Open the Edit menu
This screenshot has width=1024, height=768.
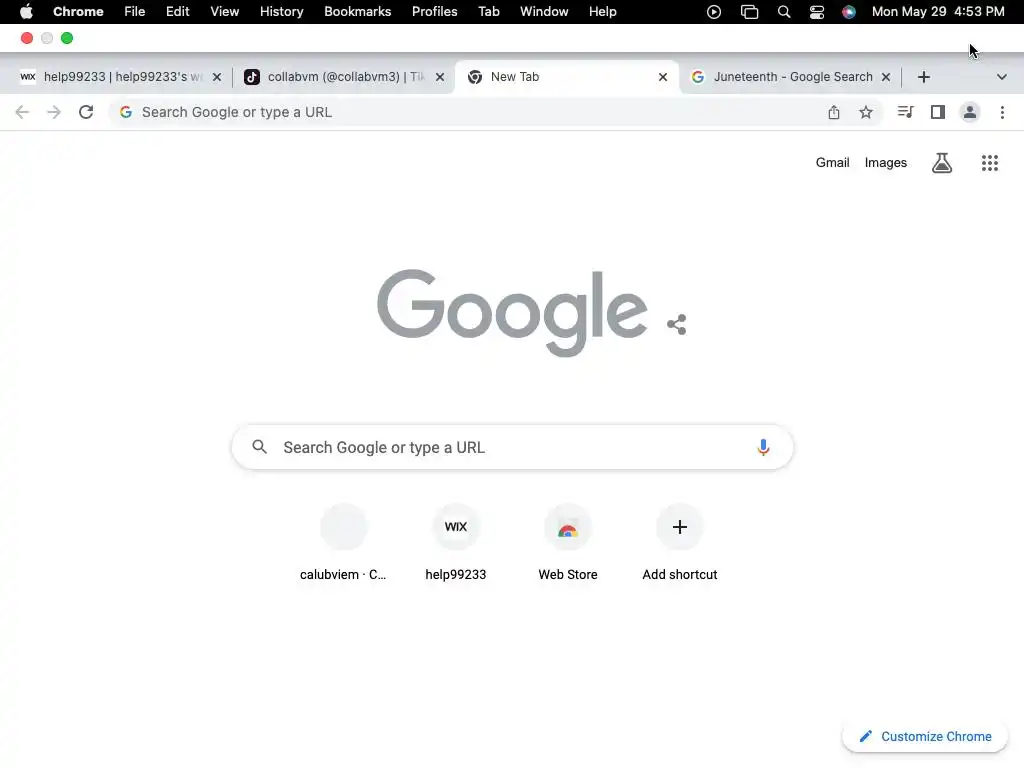[178, 12]
